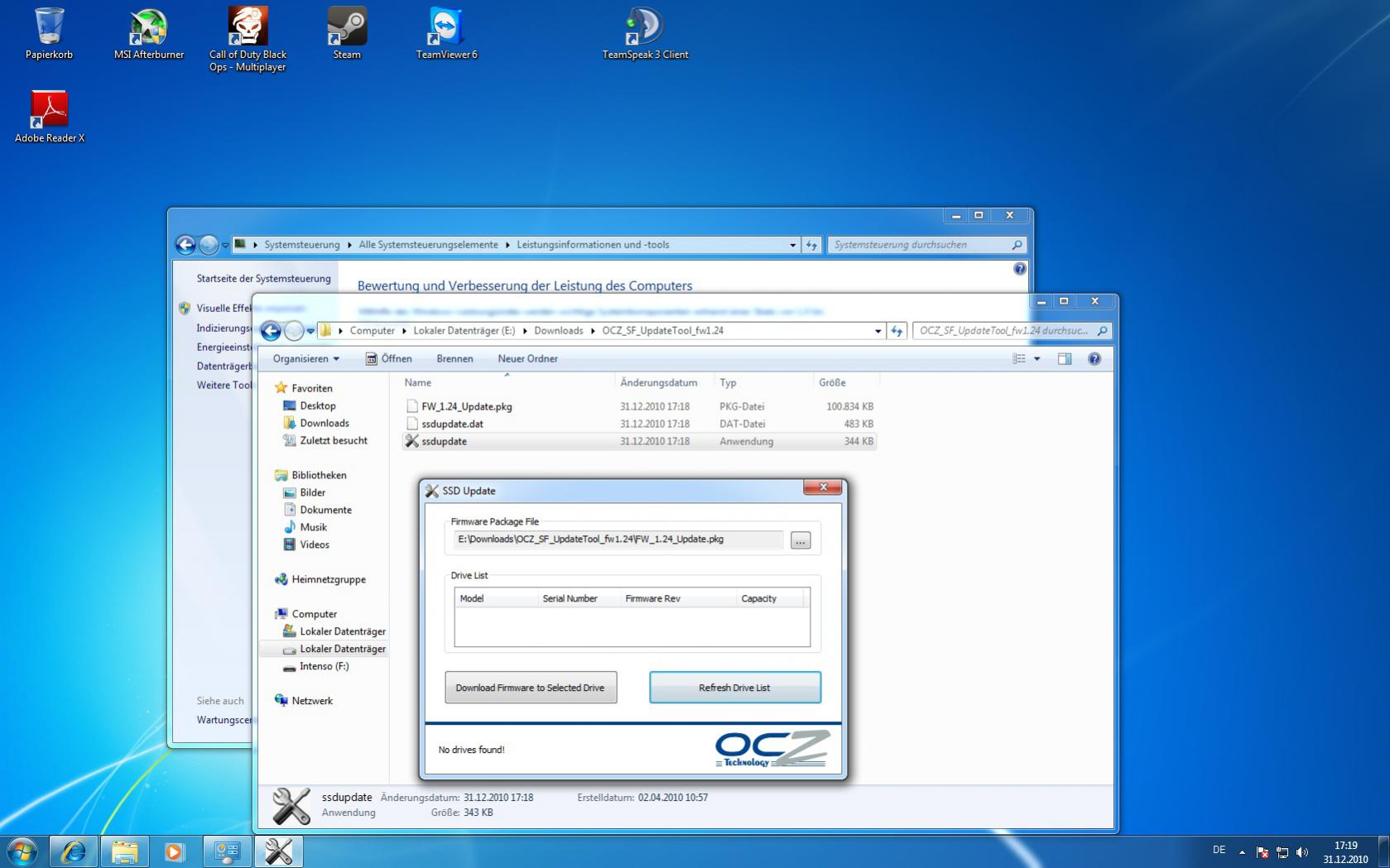Viewport: 1390px width, 868px height.
Task: Open the network tray icon
Action: [x=1282, y=851]
